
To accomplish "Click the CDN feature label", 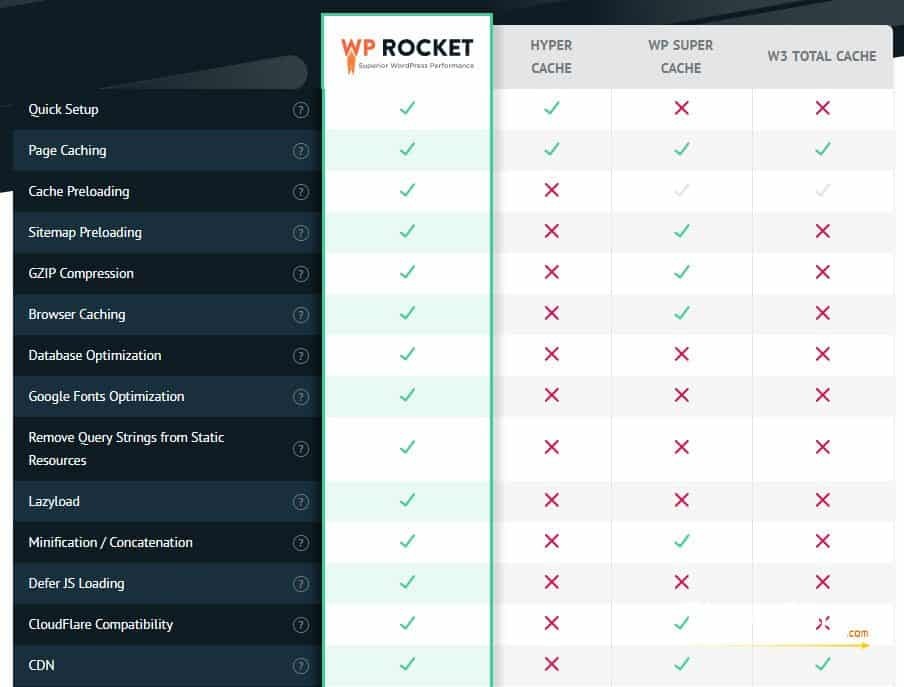I will click(42, 666).
